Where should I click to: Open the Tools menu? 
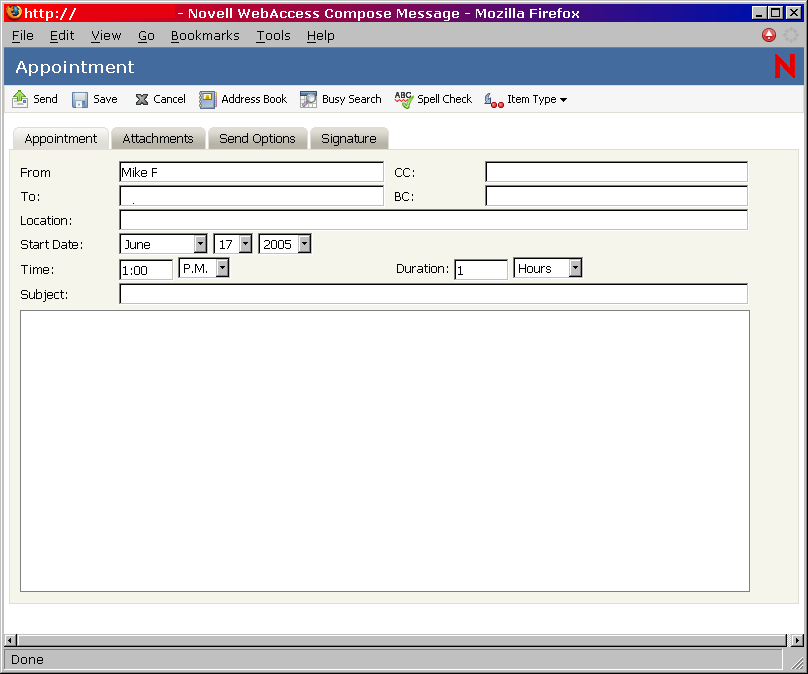click(x=274, y=36)
